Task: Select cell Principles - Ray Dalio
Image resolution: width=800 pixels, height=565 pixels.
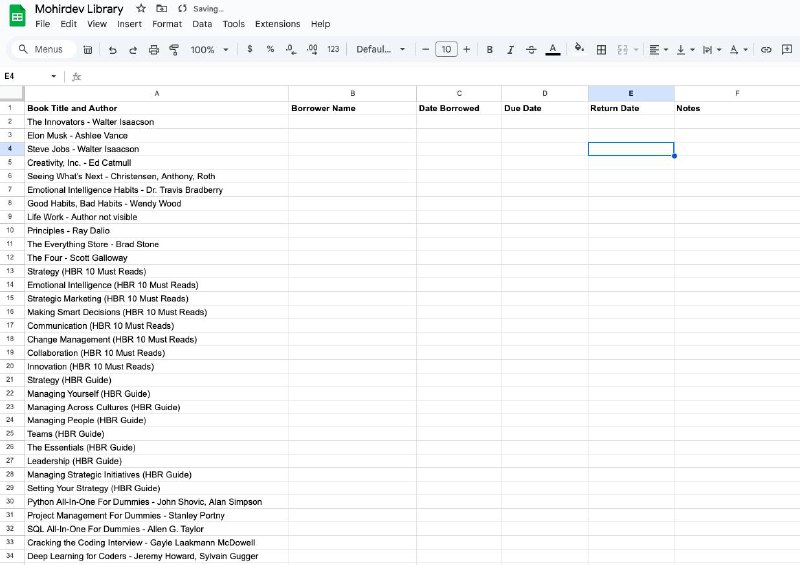Action: click(157, 231)
